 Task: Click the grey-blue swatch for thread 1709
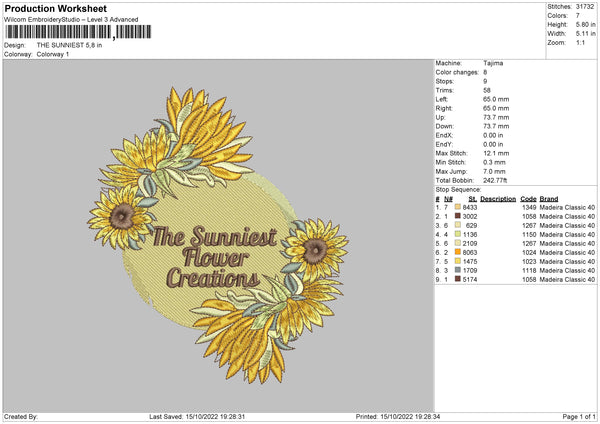click(x=458, y=270)
